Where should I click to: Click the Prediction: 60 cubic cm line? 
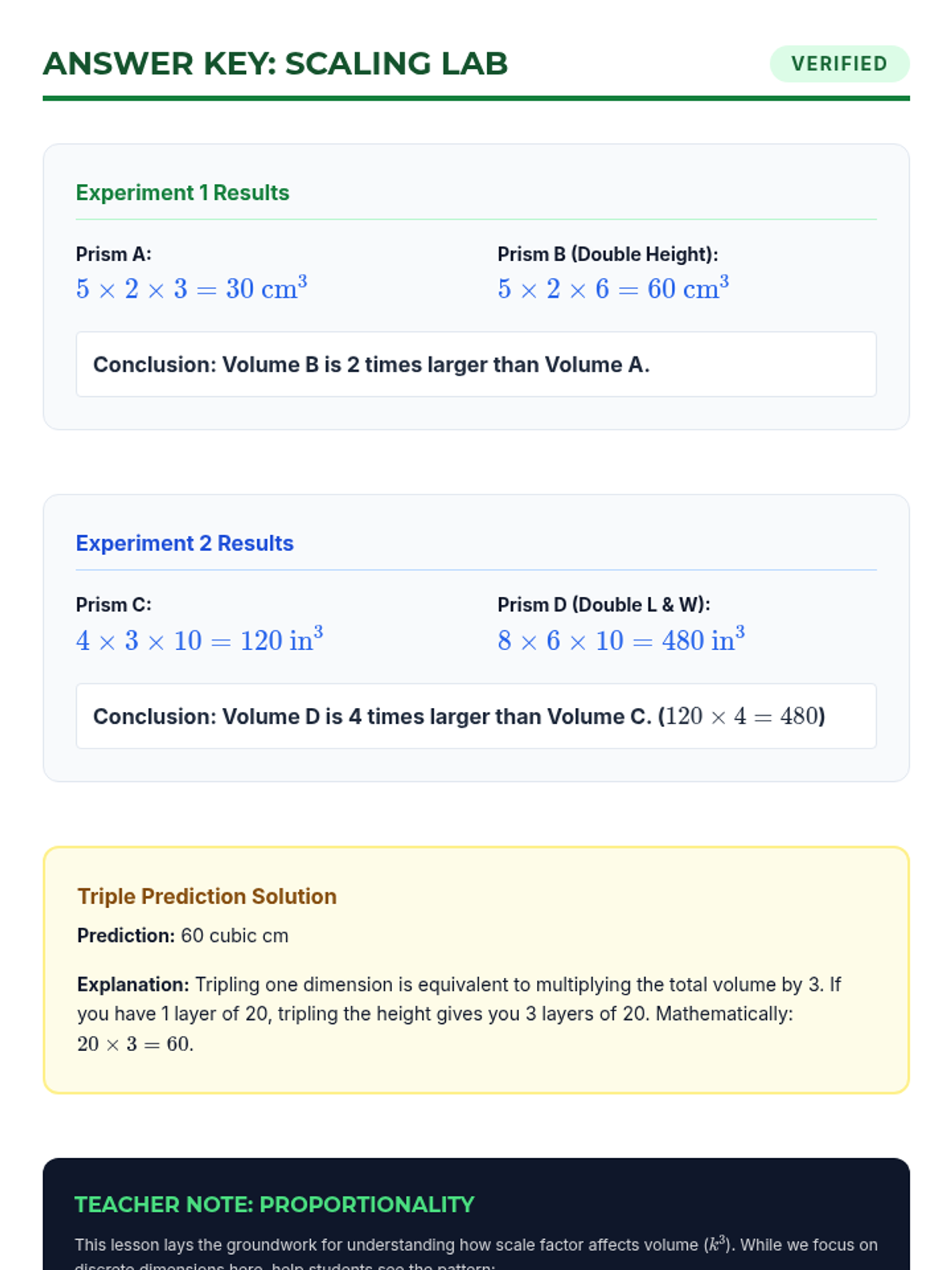(183, 936)
